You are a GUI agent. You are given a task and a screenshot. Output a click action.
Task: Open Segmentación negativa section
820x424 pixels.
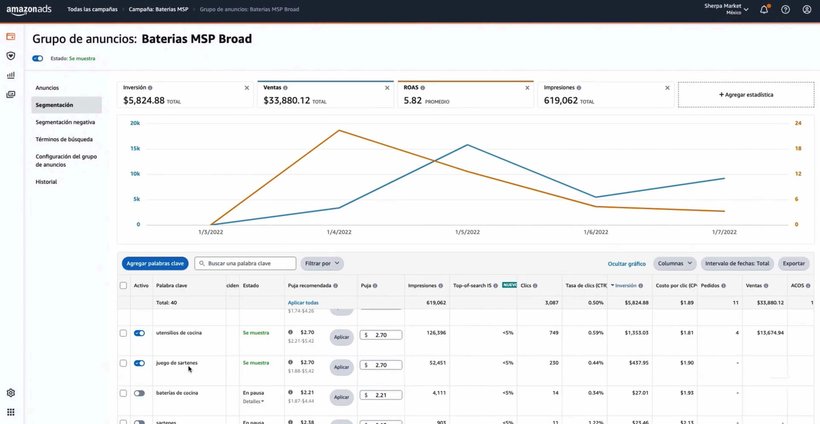point(66,122)
